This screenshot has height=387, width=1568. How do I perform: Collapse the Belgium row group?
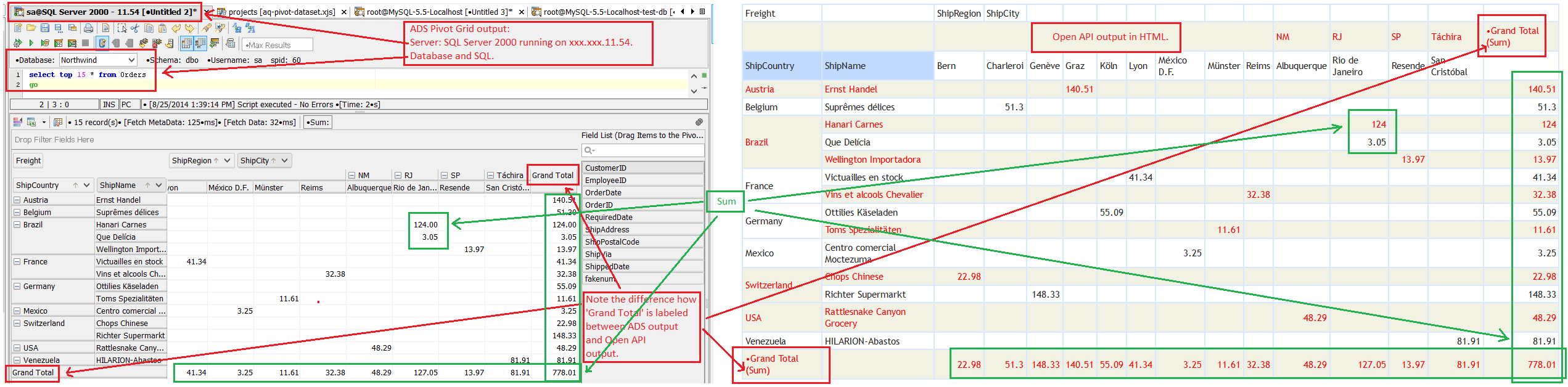[x=17, y=213]
